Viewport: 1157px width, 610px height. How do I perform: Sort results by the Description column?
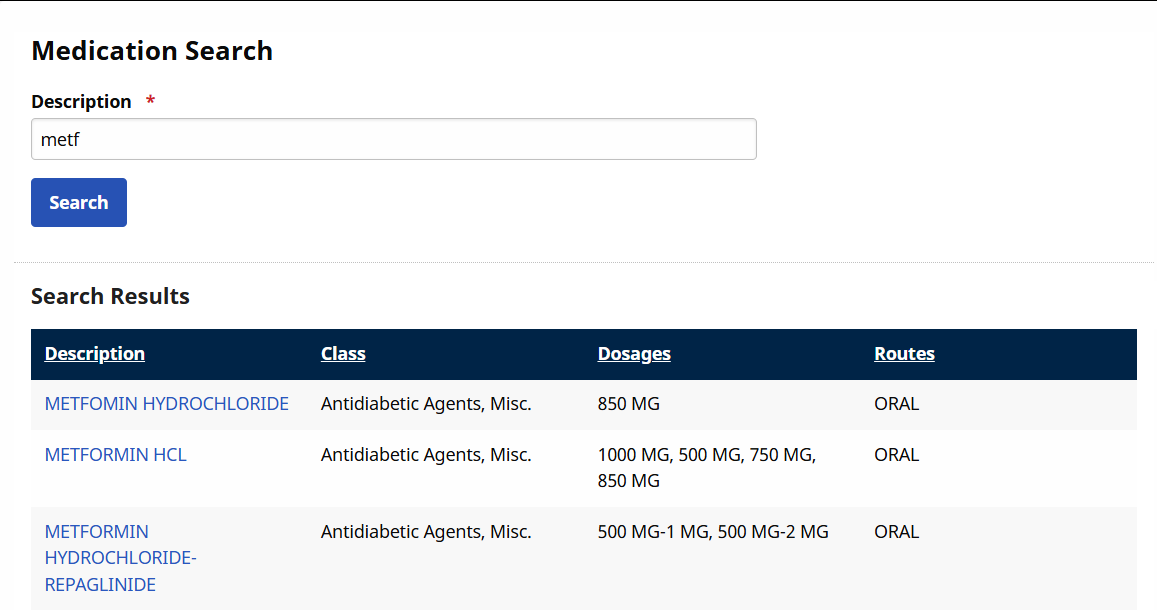[x=94, y=353]
